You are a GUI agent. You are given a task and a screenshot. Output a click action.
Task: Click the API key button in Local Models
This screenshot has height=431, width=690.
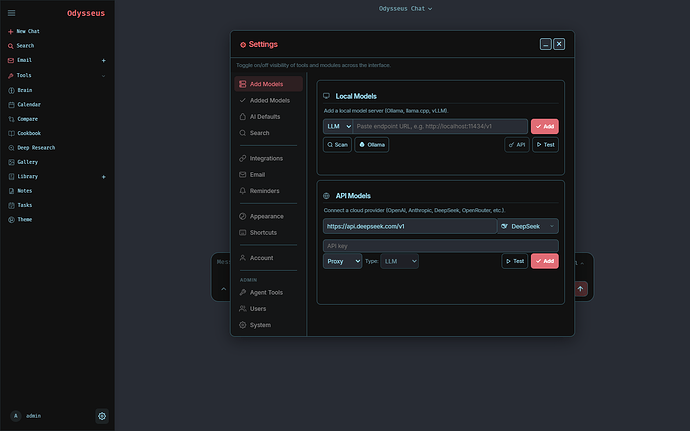[517, 145]
